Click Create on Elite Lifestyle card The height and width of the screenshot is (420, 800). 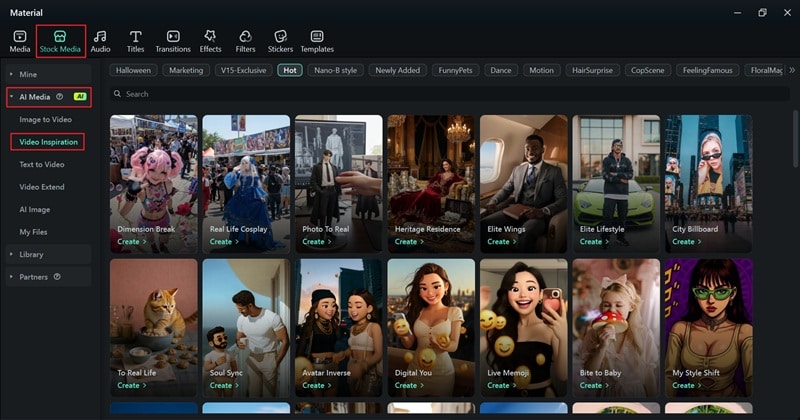594,242
